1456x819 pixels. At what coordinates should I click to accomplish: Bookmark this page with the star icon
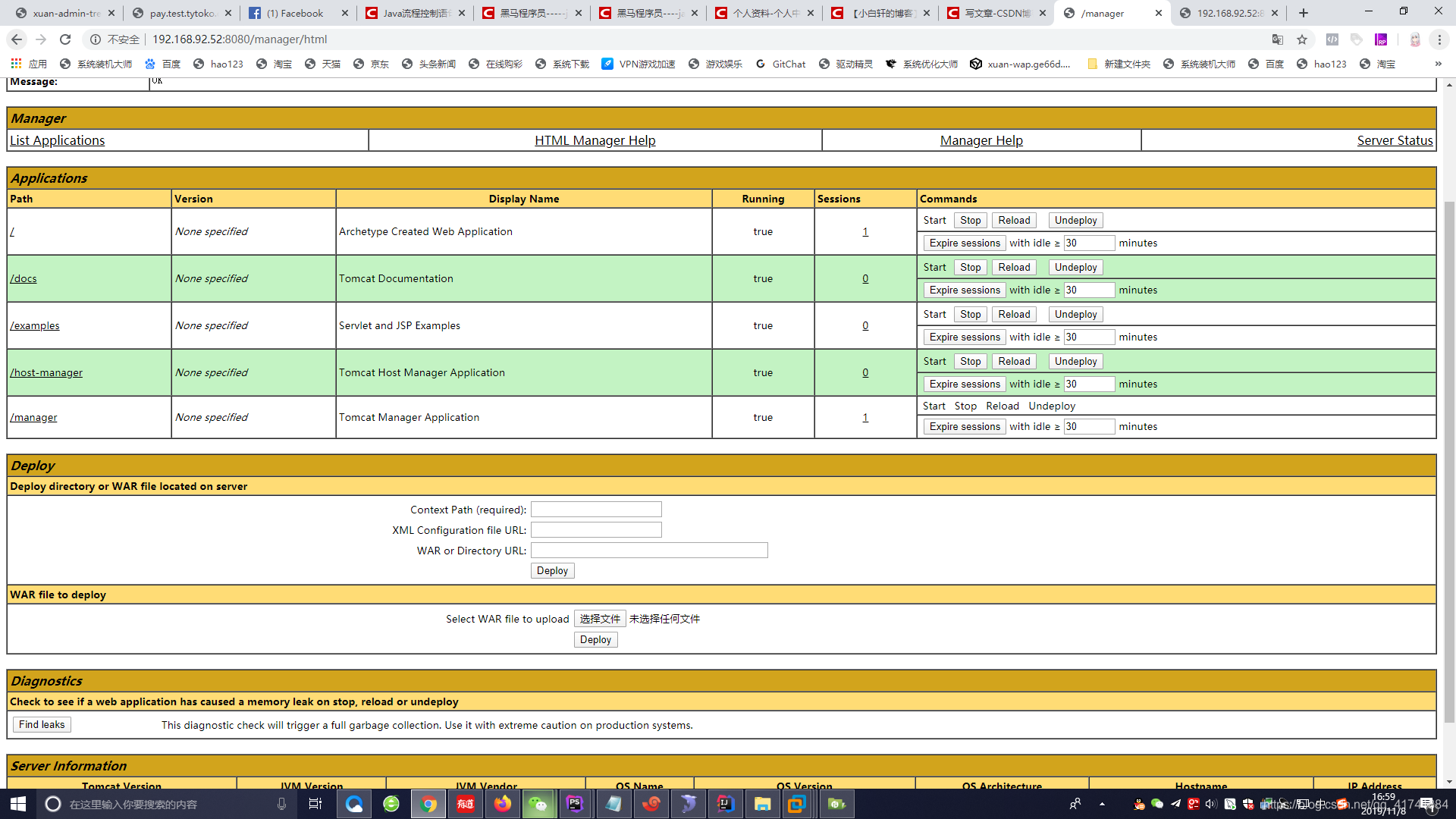[x=1302, y=39]
